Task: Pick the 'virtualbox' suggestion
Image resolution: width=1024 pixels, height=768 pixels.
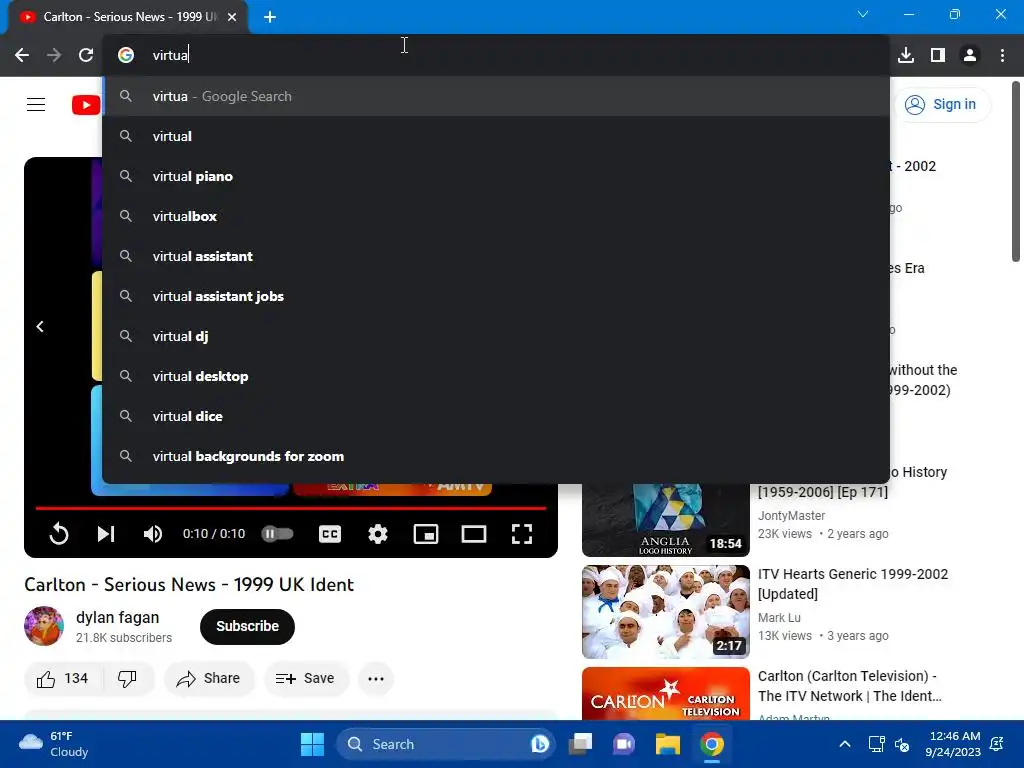Action: point(496,216)
